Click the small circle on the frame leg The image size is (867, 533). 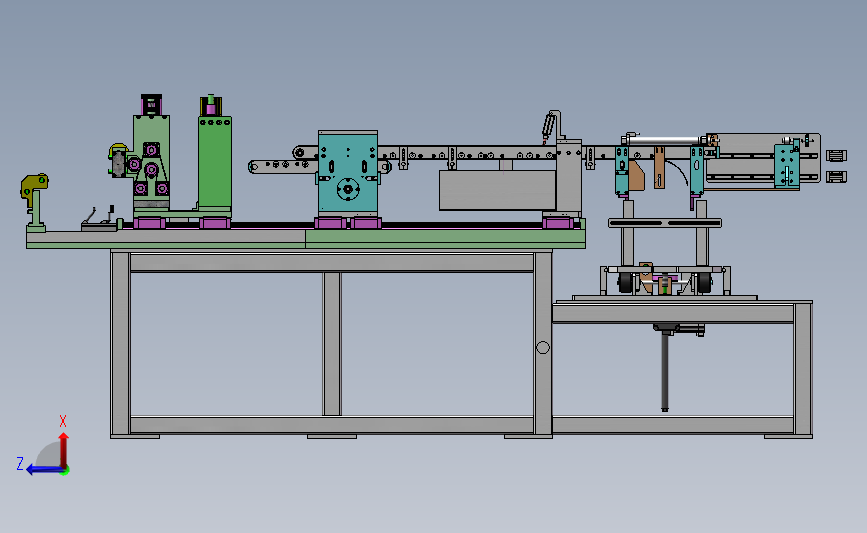(543, 347)
